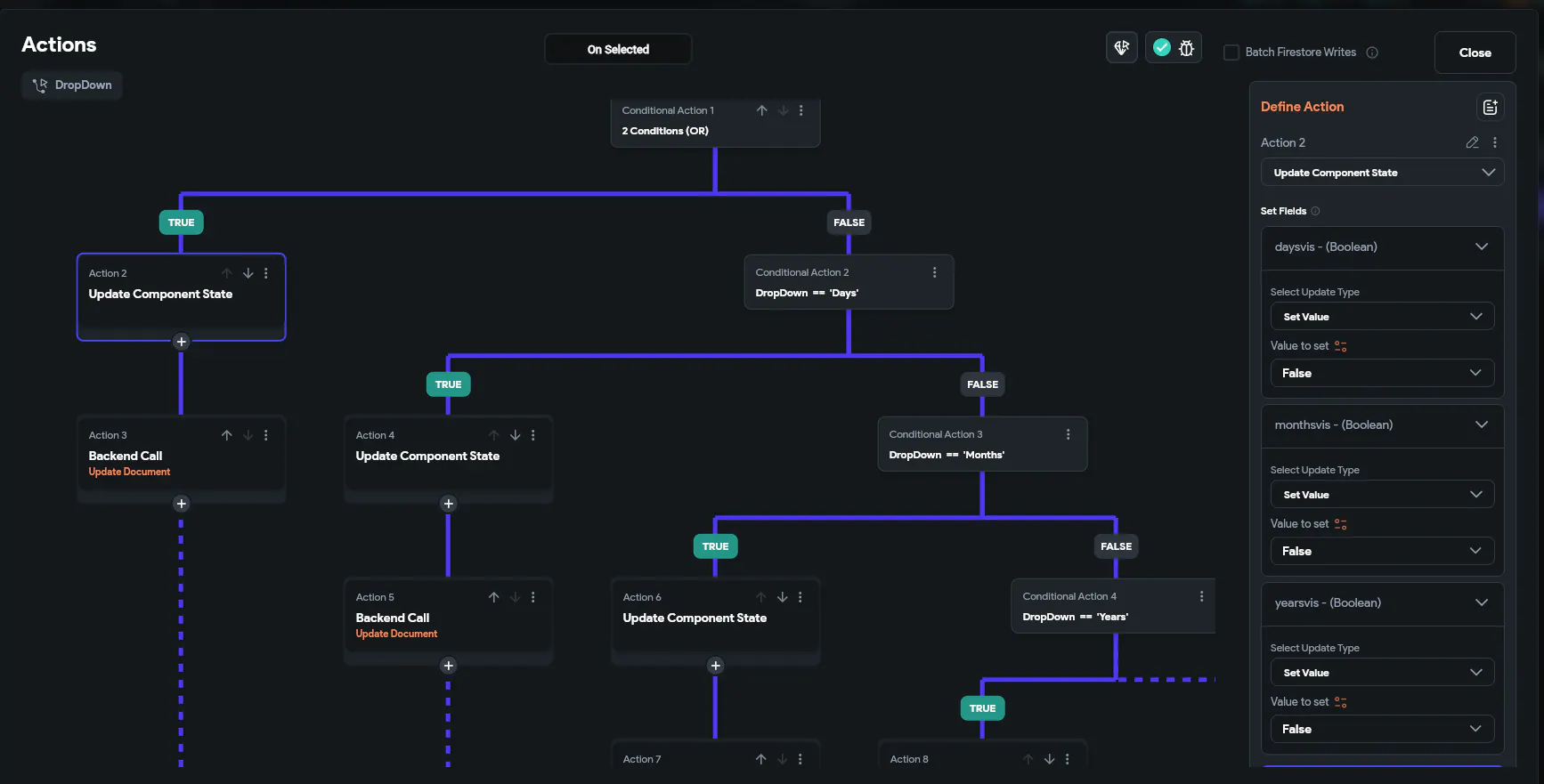Screen dimensions: 1544x784
Task: Click the gem icon button near Batch Firestore
Action: 1122,48
